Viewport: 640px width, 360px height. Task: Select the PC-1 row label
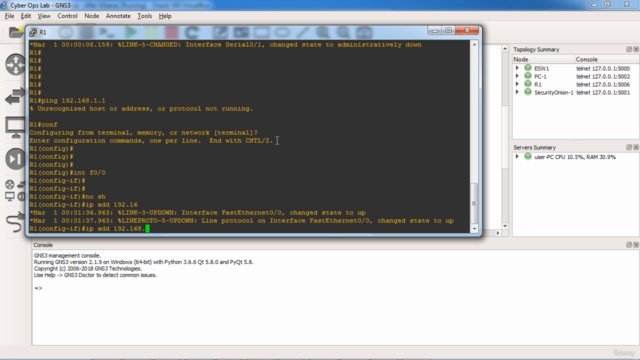[540, 76]
